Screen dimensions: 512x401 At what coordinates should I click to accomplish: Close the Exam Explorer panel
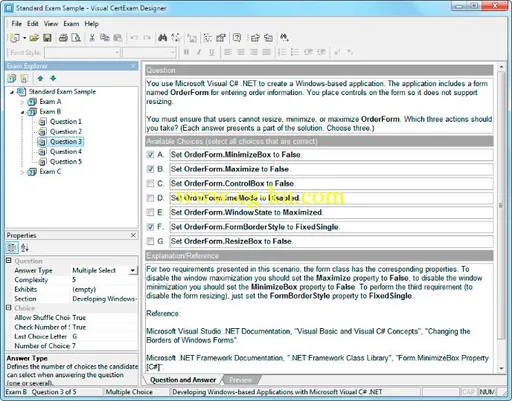pyautogui.click(x=133, y=66)
